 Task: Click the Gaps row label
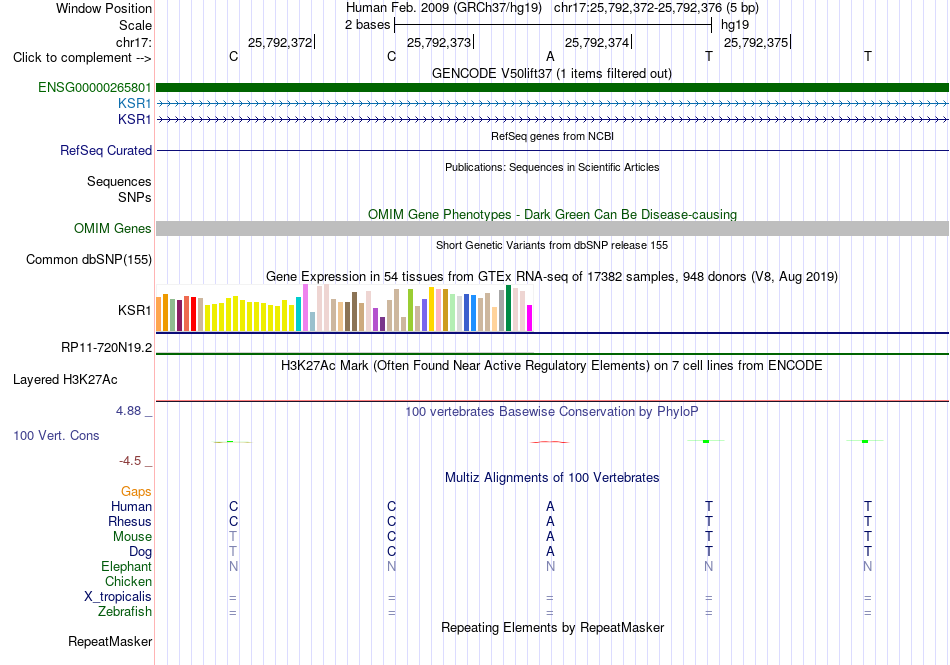(136, 491)
